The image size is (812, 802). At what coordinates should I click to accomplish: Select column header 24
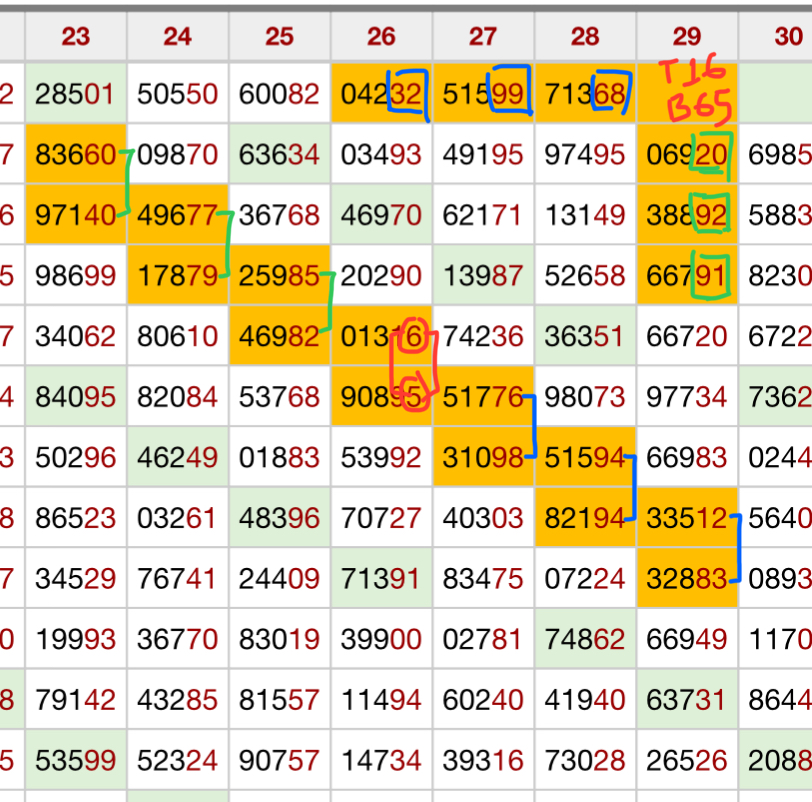pos(178,37)
